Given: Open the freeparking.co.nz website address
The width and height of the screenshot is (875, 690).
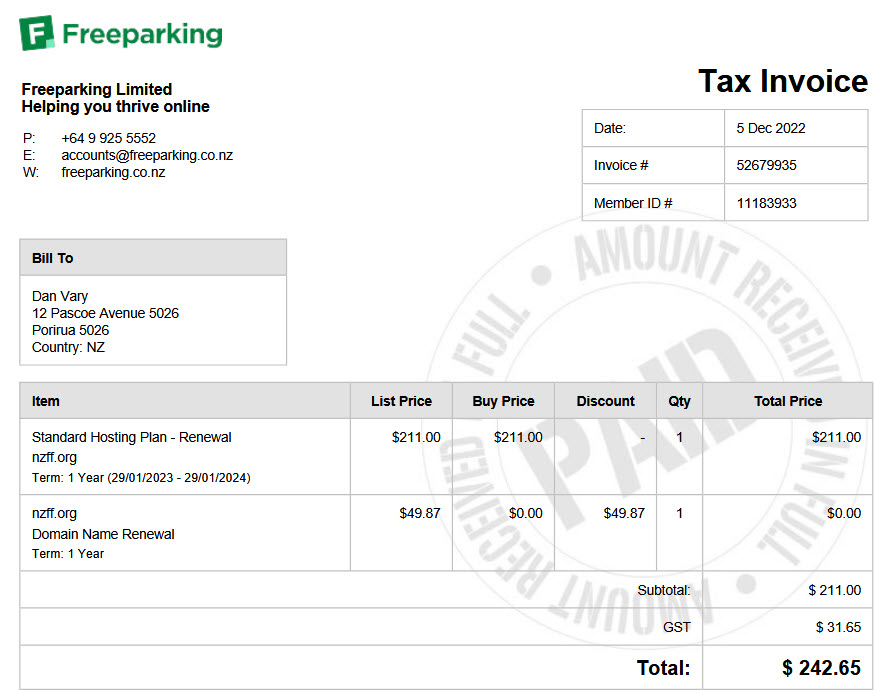Looking at the screenshot, I should (113, 172).
